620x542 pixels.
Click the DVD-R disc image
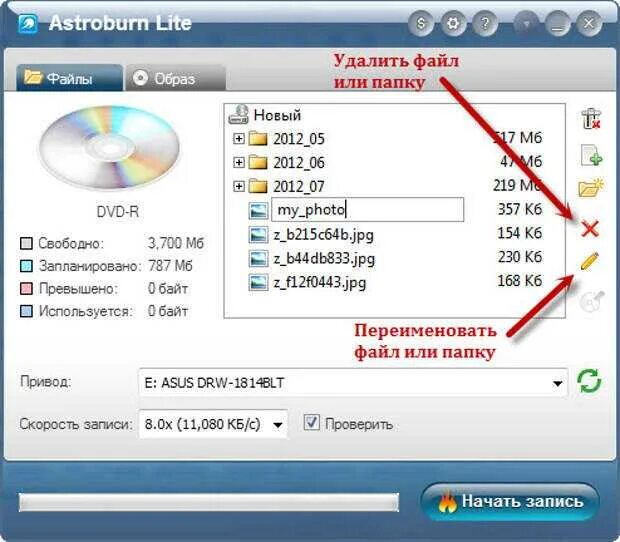point(110,147)
